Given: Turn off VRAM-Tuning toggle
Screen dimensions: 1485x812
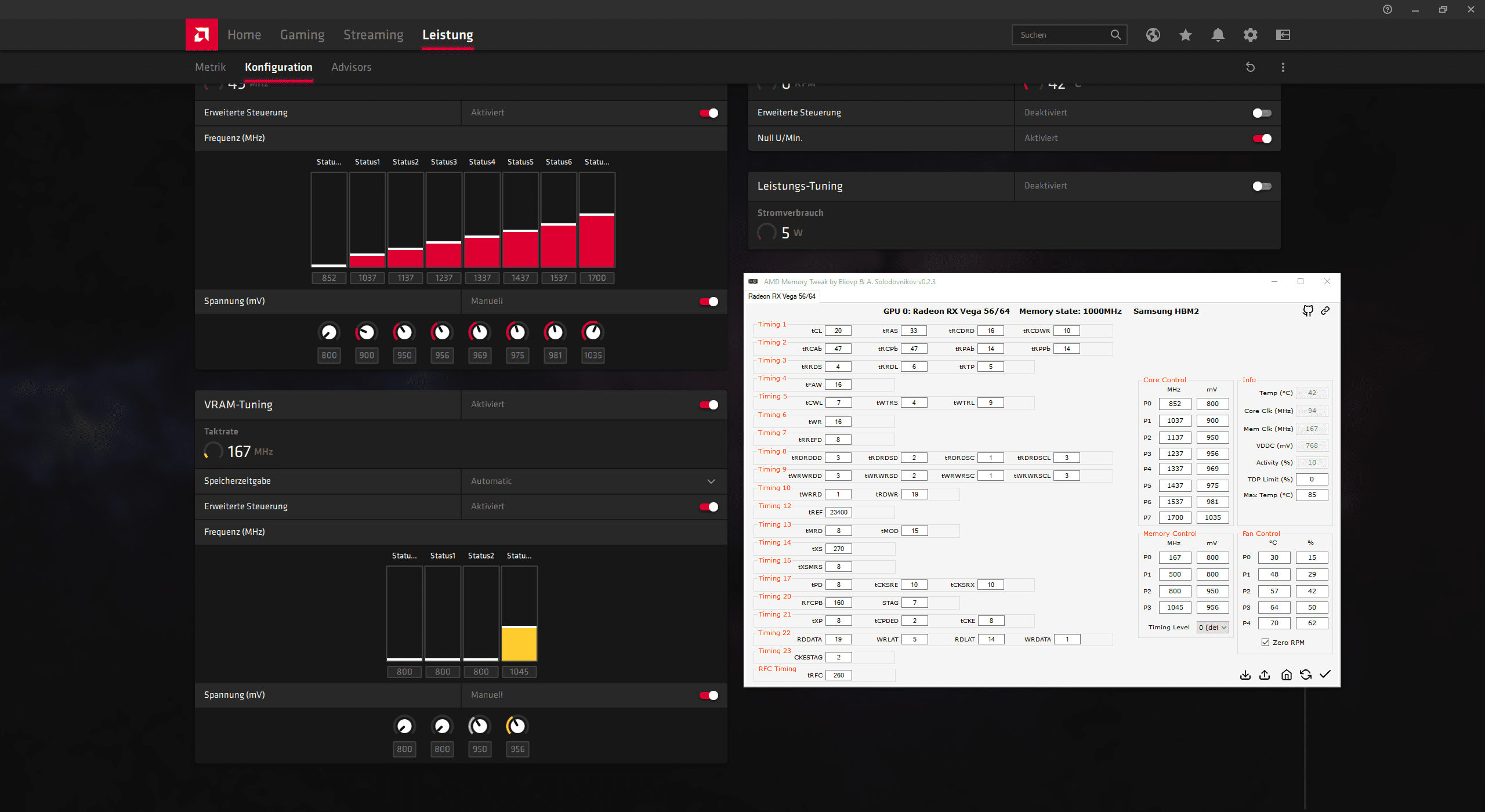Looking at the screenshot, I should click(709, 405).
